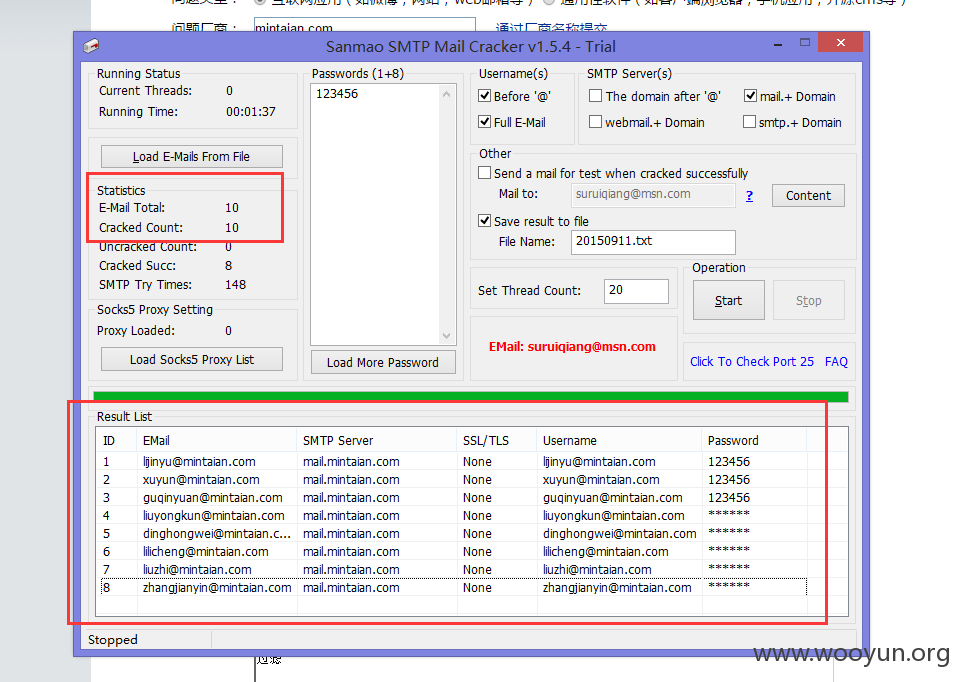Click Load E-Mails From File button
Image resolution: width=959 pixels, height=682 pixels.
191,157
